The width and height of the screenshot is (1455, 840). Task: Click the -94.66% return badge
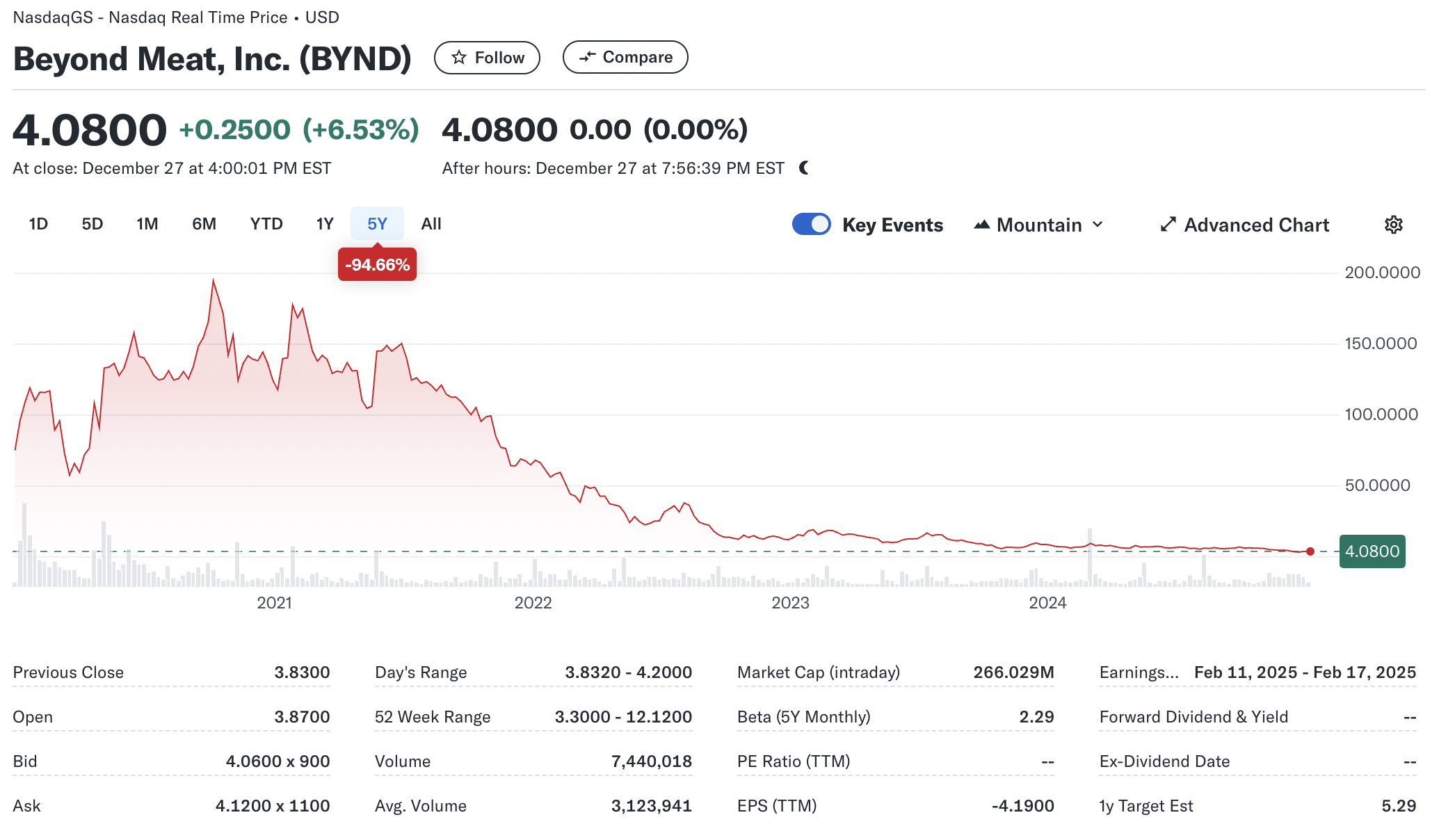pos(377,264)
